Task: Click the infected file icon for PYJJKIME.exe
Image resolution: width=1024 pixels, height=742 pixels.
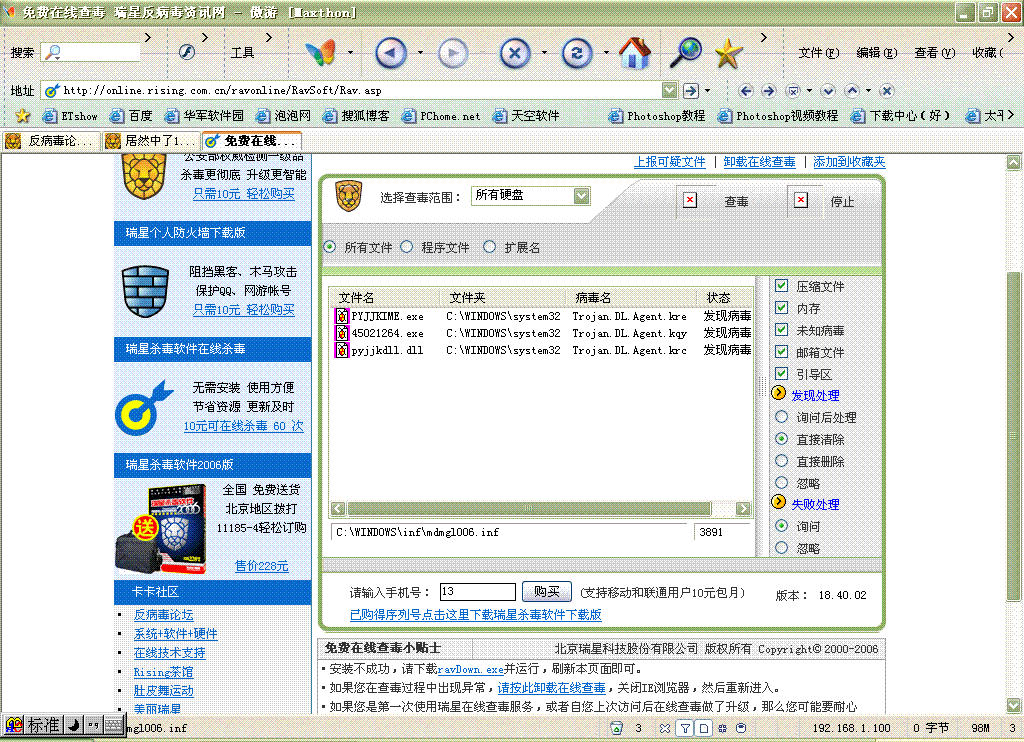Action: coord(342,316)
